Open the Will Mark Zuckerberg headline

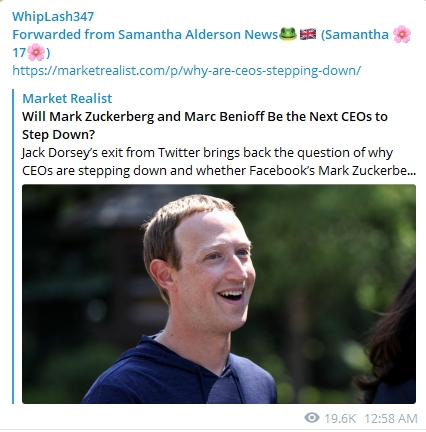coord(205,125)
